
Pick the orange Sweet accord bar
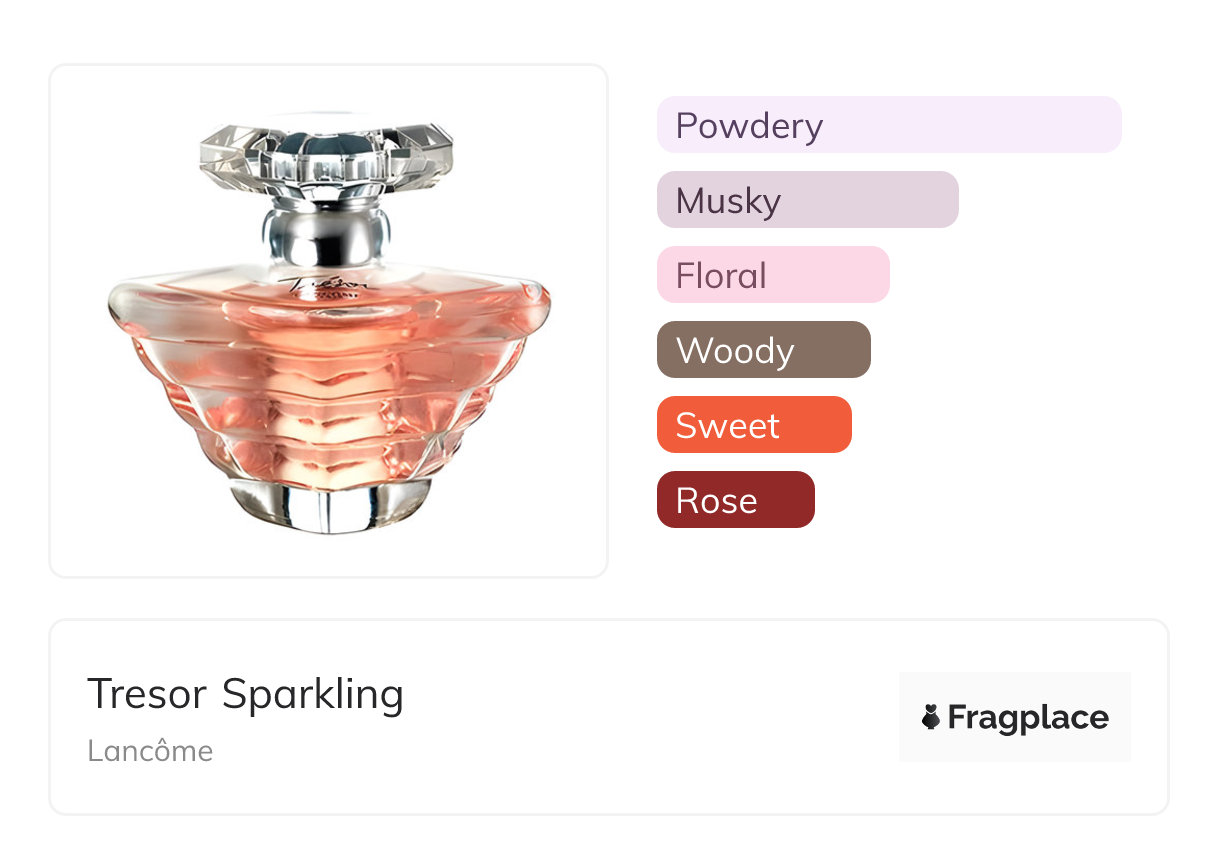753,425
